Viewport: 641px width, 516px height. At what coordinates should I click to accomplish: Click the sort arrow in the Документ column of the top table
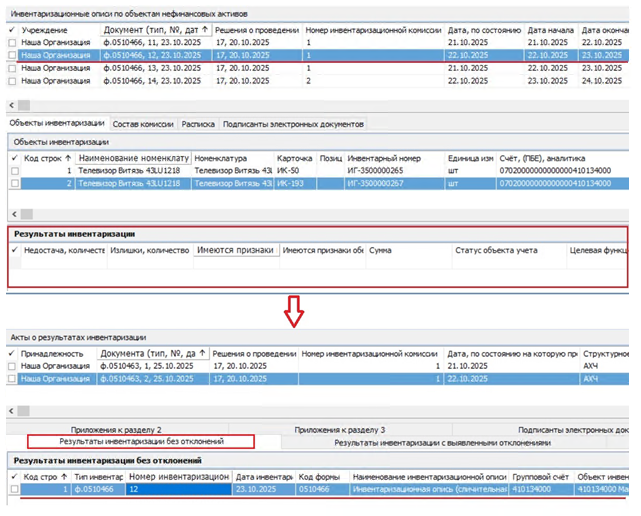tap(205, 31)
